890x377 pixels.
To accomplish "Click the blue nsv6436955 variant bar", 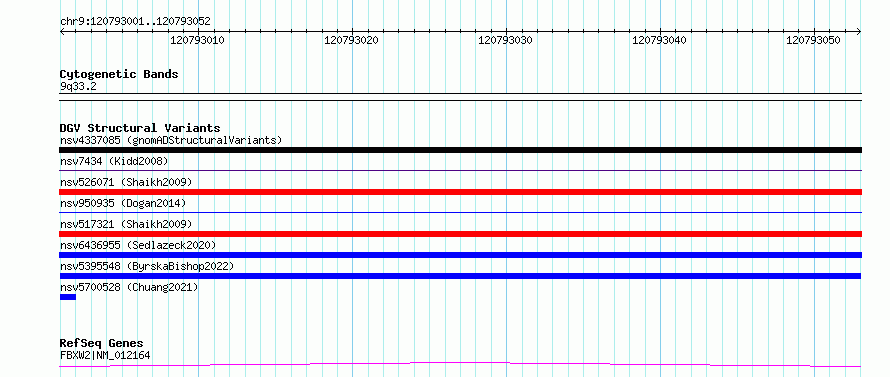I will (x=460, y=255).
